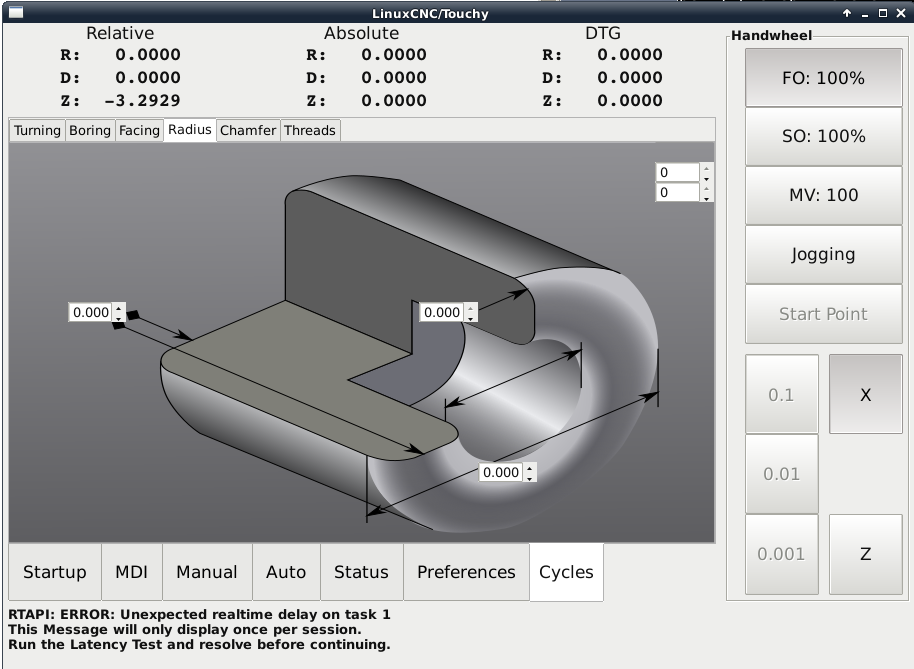Click the Relative Z value -3.2929
The image size is (914, 669).
pyautogui.click(x=142, y=100)
